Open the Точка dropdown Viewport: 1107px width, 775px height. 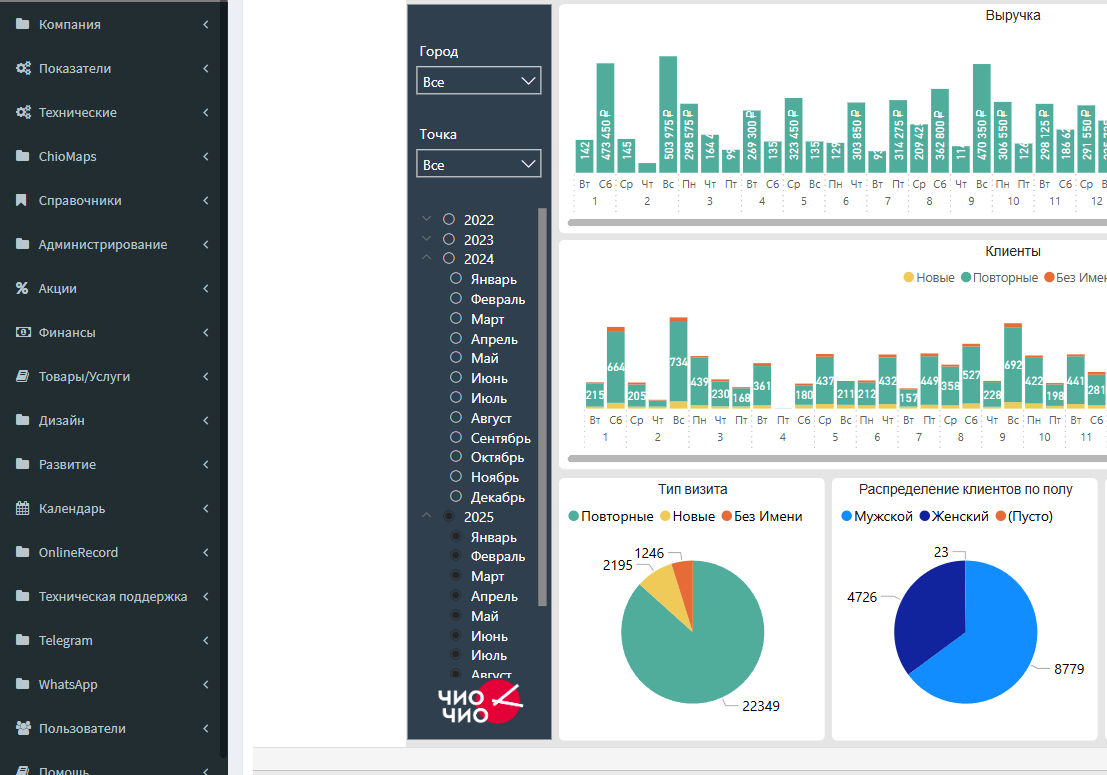point(479,164)
